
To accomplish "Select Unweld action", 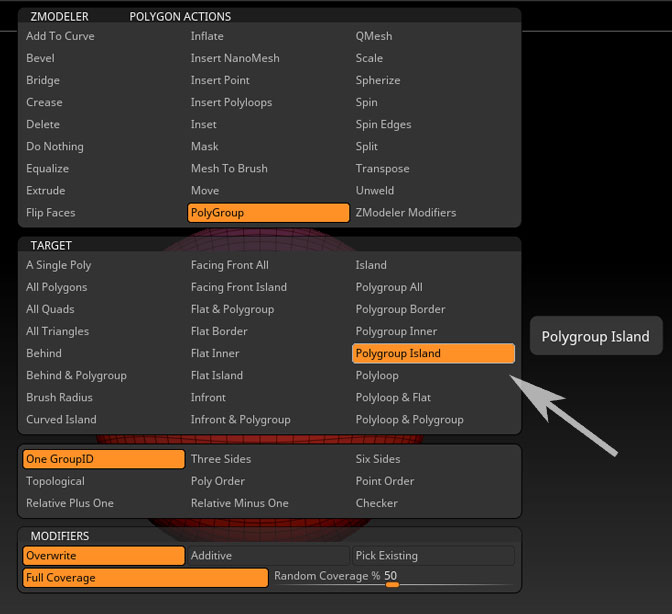I will point(375,190).
